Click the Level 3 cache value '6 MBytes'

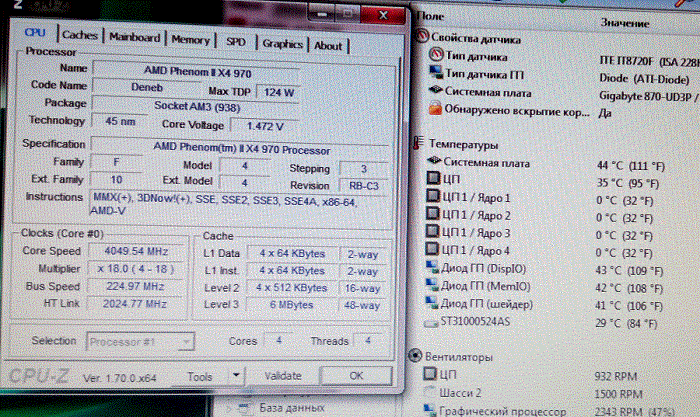click(292, 305)
